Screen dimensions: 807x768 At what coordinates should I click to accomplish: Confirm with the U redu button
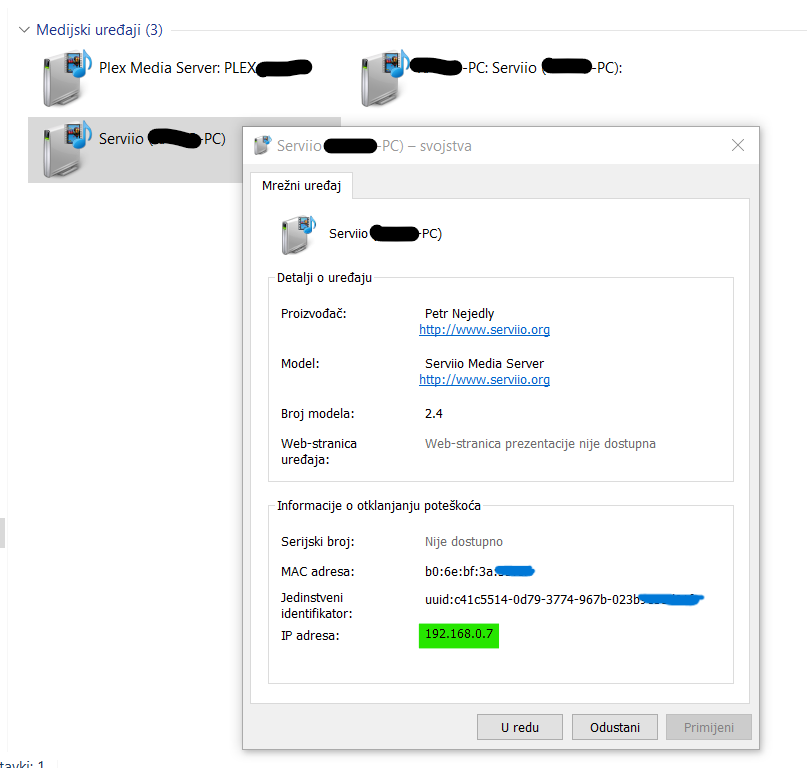[520, 727]
